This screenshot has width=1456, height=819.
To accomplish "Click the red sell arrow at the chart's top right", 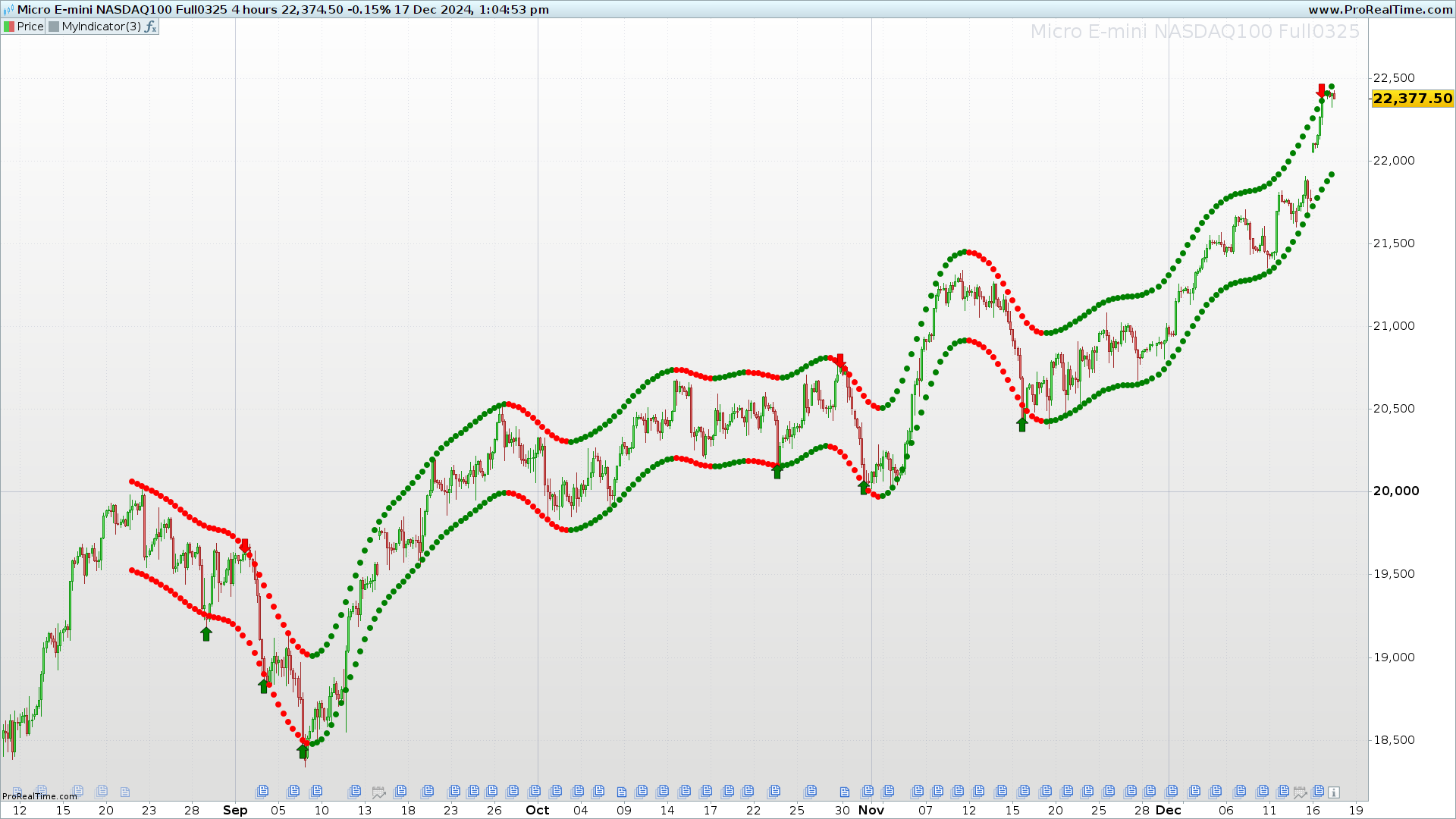I will [x=1321, y=90].
